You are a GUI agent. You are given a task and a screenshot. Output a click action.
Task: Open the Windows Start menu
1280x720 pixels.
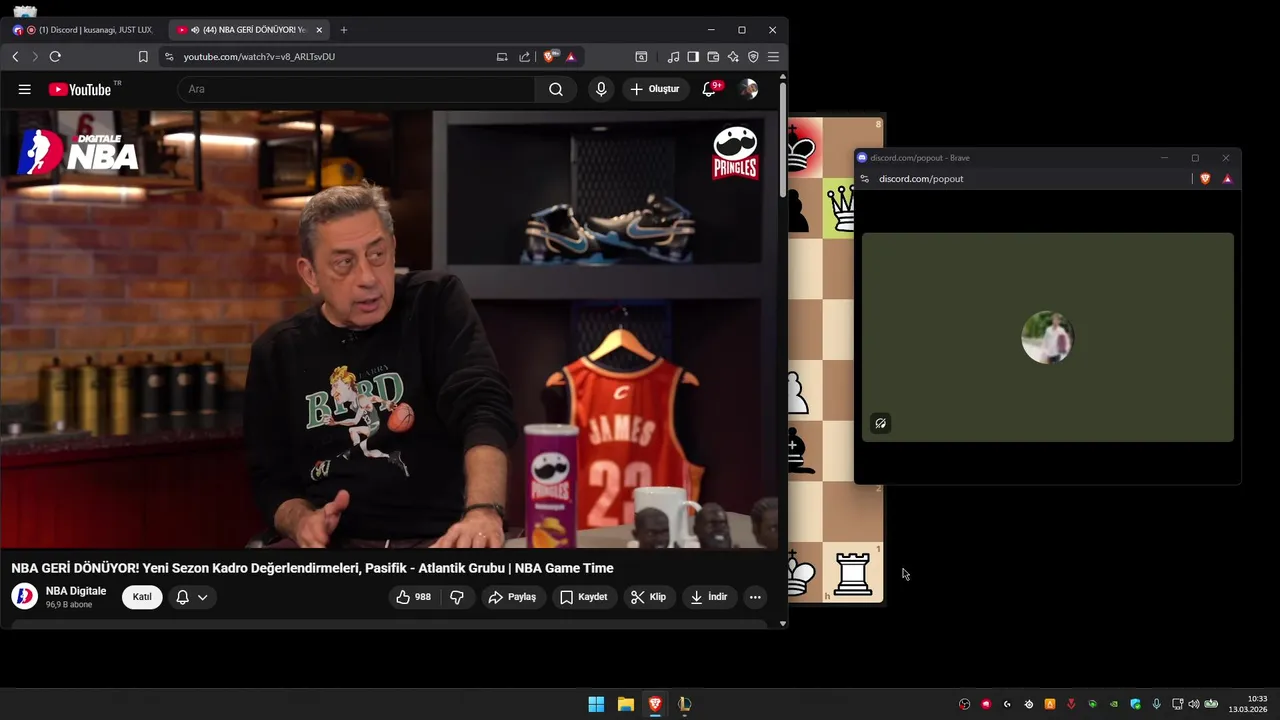click(596, 704)
